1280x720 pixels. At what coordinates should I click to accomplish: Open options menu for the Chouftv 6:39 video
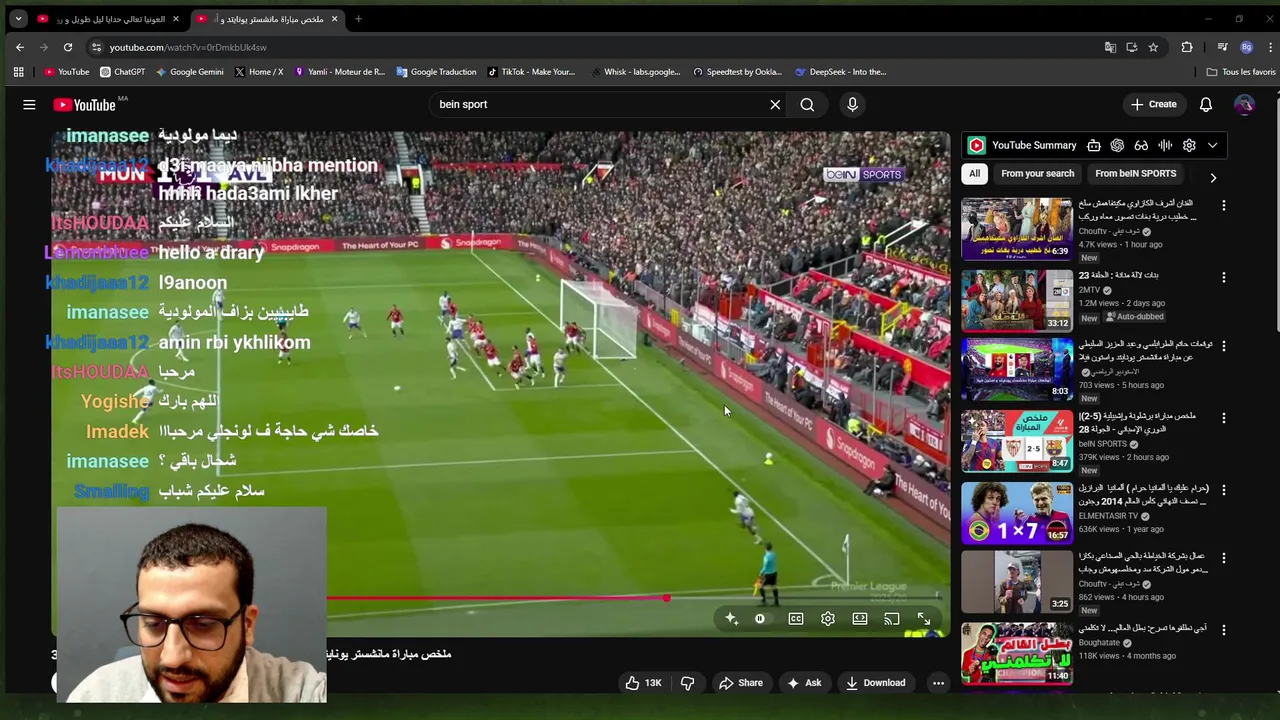1224,205
